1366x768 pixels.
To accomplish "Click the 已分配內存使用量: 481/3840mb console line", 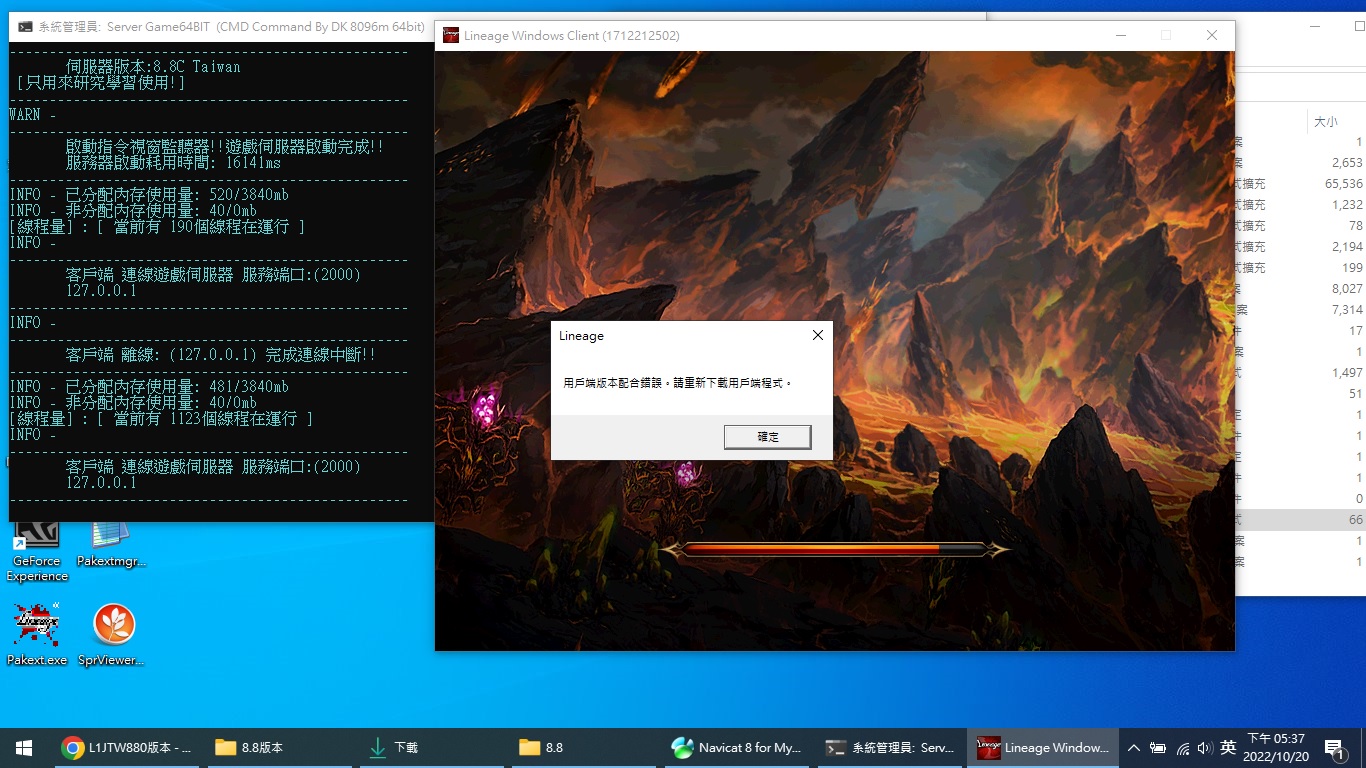I will coord(149,387).
